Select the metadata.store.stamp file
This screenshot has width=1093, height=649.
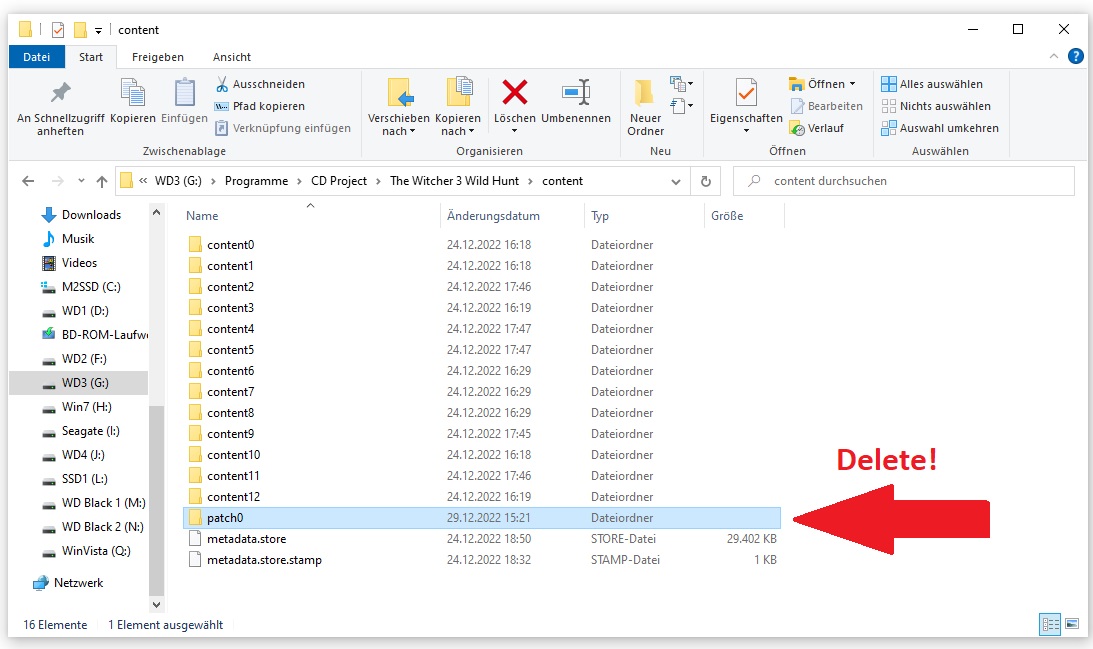click(x=482, y=560)
